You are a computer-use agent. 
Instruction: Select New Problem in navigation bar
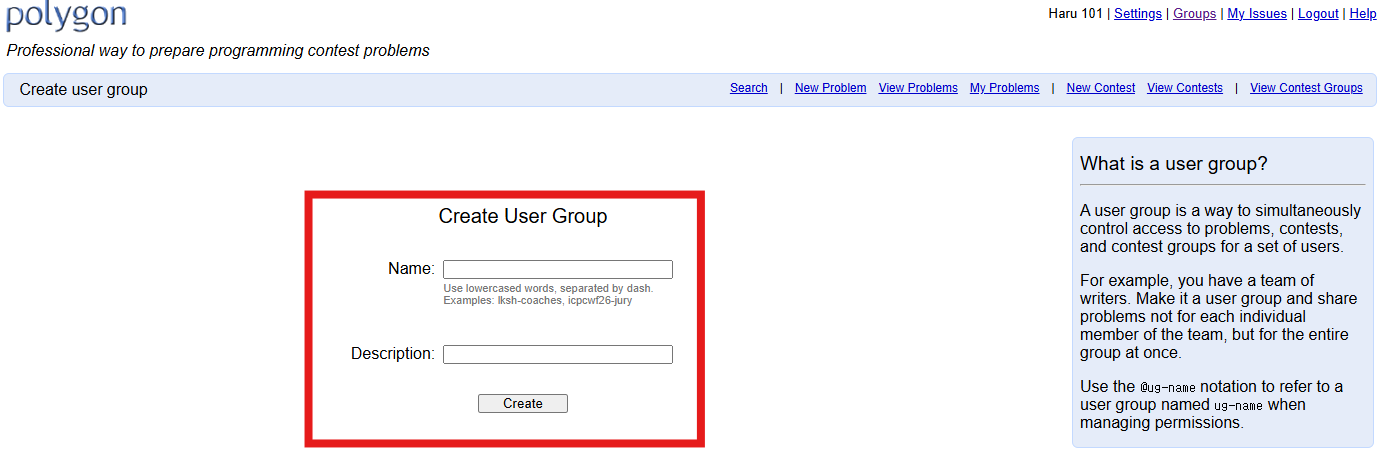click(x=831, y=88)
